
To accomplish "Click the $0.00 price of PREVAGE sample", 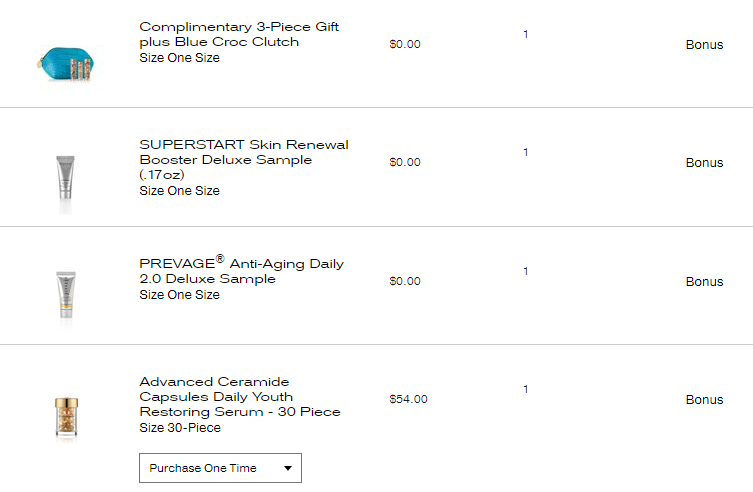I will (x=405, y=281).
